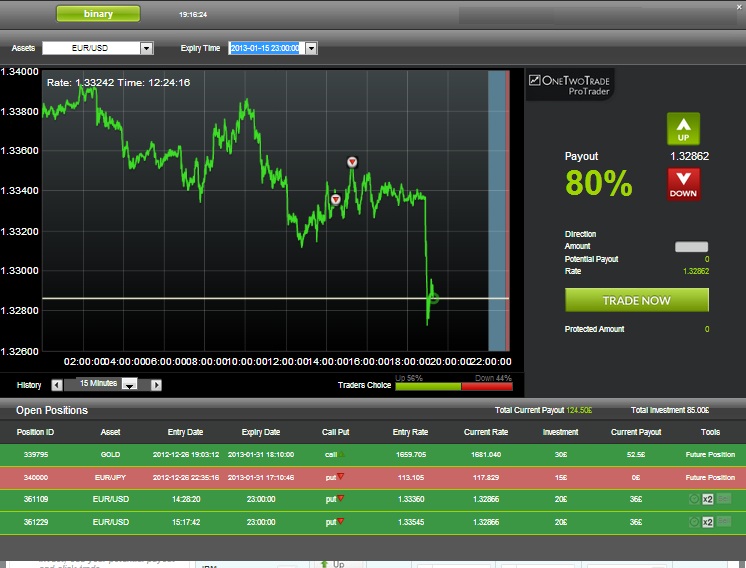746x568 pixels.
Task: Click the red DOWN arrow button
Action: pyautogui.click(x=683, y=184)
